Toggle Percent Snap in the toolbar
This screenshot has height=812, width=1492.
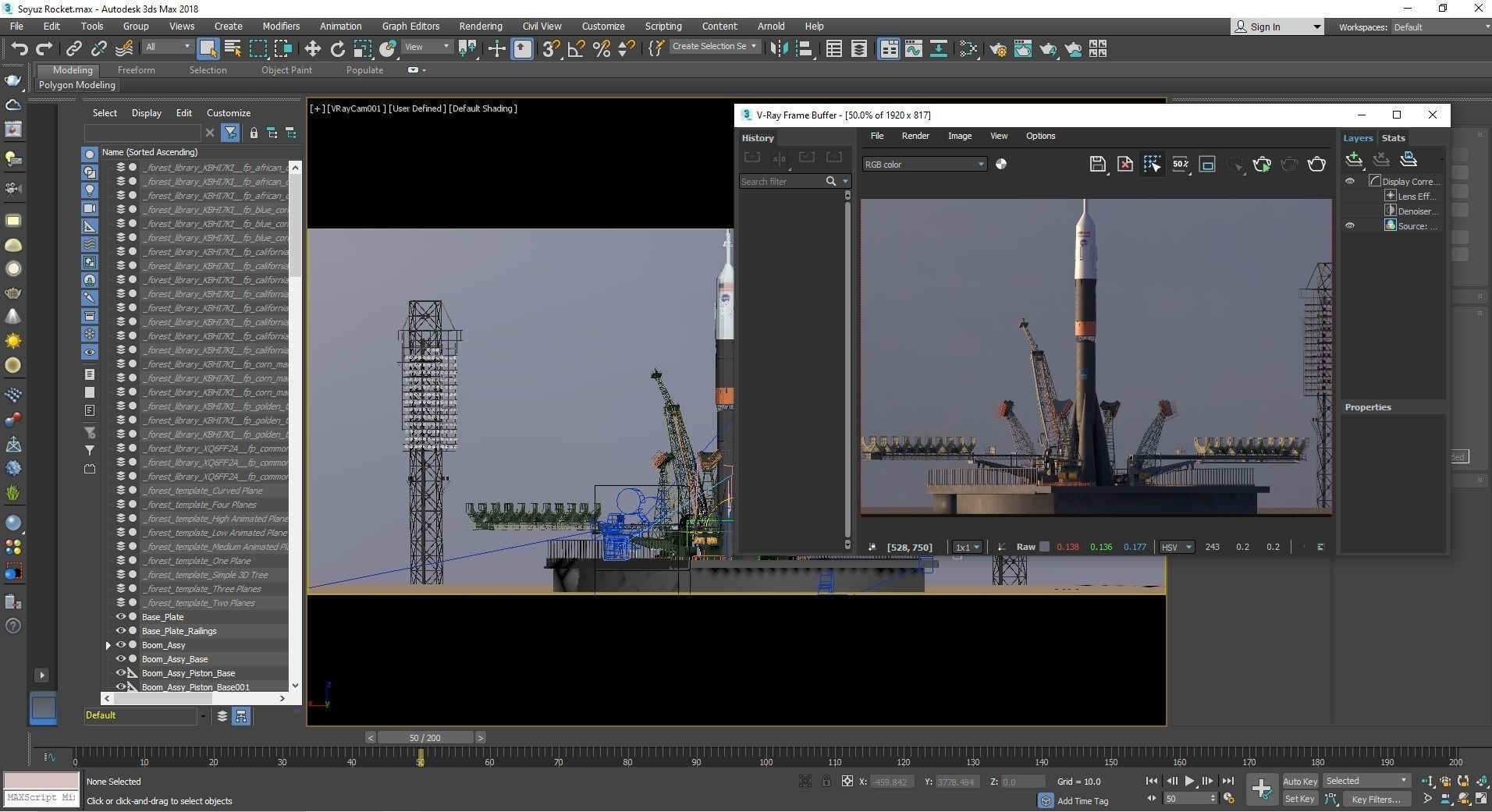tap(601, 49)
